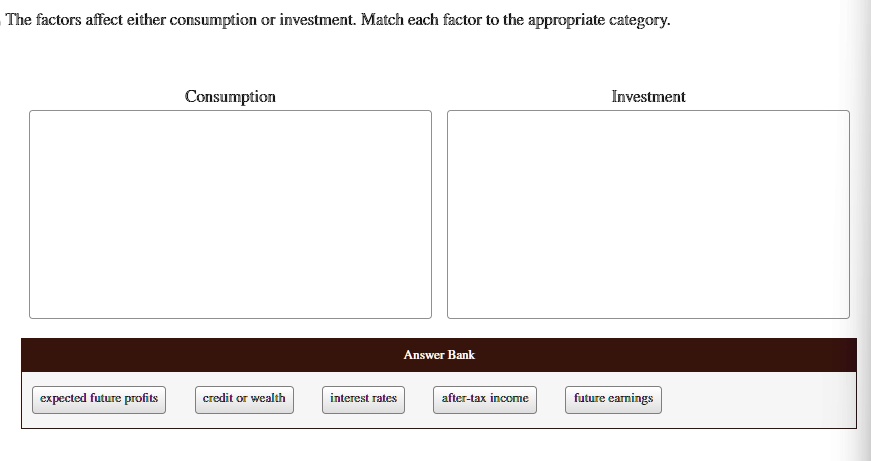The height and width of the screenshot is (461, 871).
Task: Click the dark Answer Bank header bar
Action: pos(439,355)
